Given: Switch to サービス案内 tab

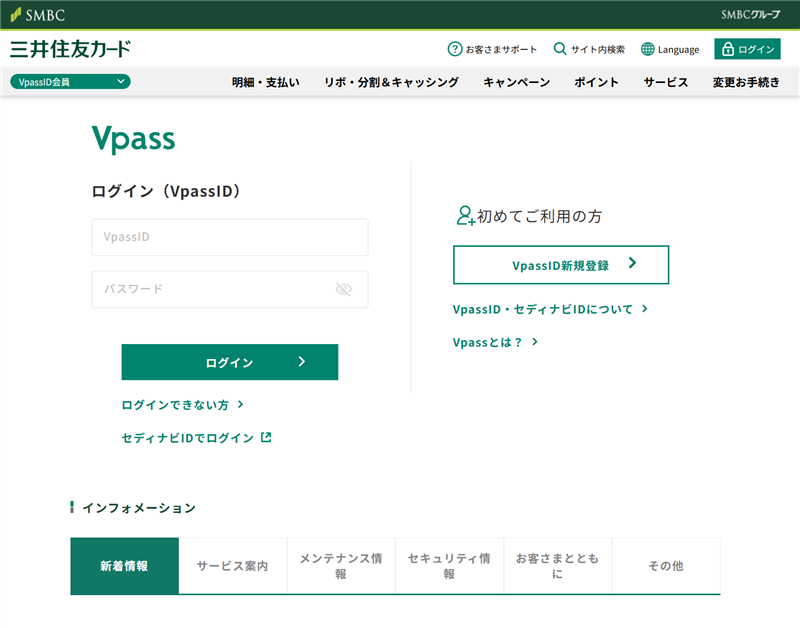Looking at the screenshot, I should coord(233,566).
